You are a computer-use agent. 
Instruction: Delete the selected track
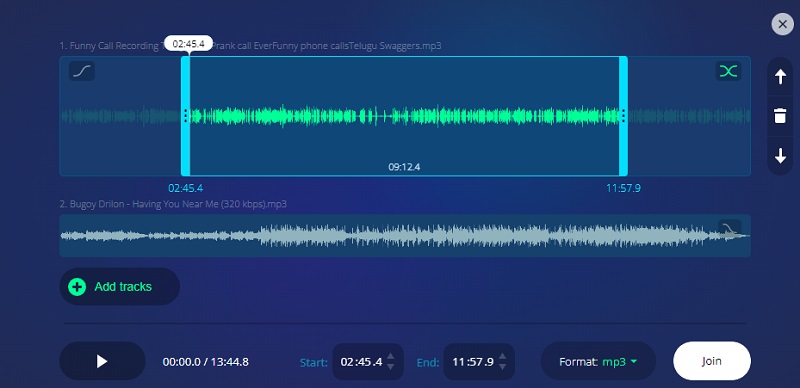(780, 116)
